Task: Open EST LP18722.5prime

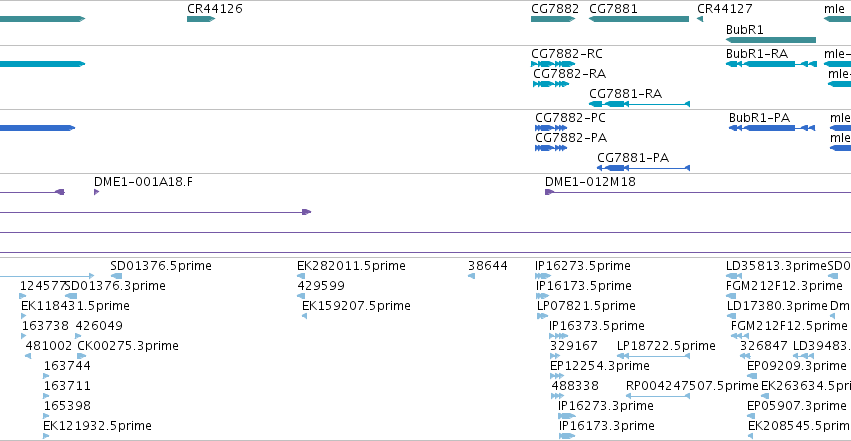Action: click(x=653, y=356)
